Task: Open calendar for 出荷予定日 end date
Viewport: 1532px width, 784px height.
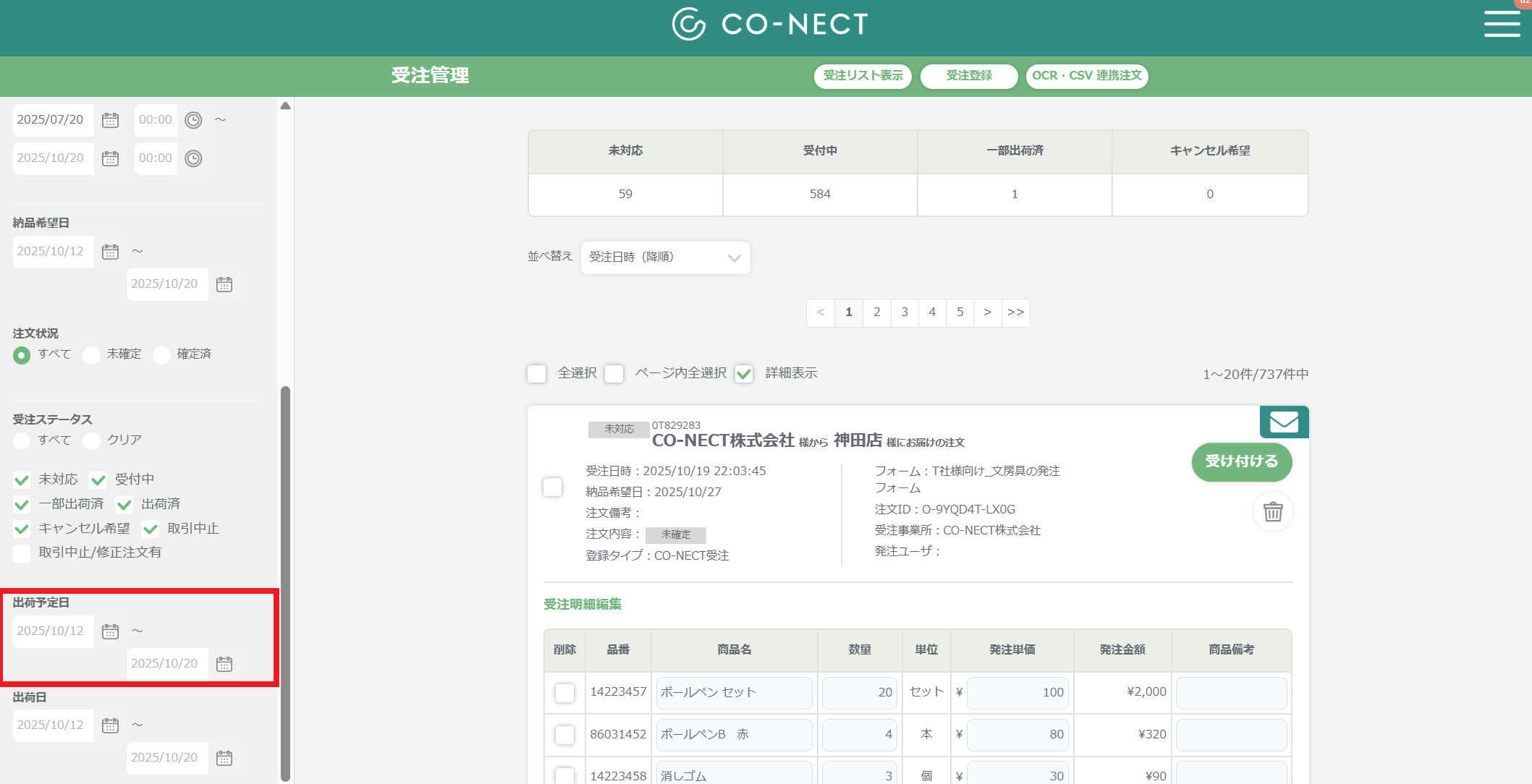Action: 224,664
